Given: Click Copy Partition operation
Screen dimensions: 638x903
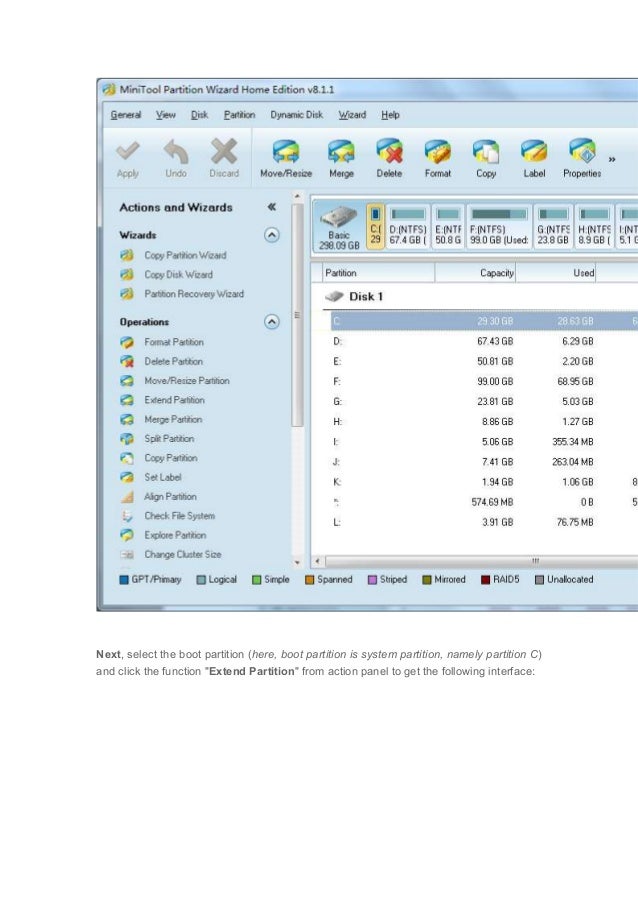Looking at the screenshot, I should (x=158, y=458).
